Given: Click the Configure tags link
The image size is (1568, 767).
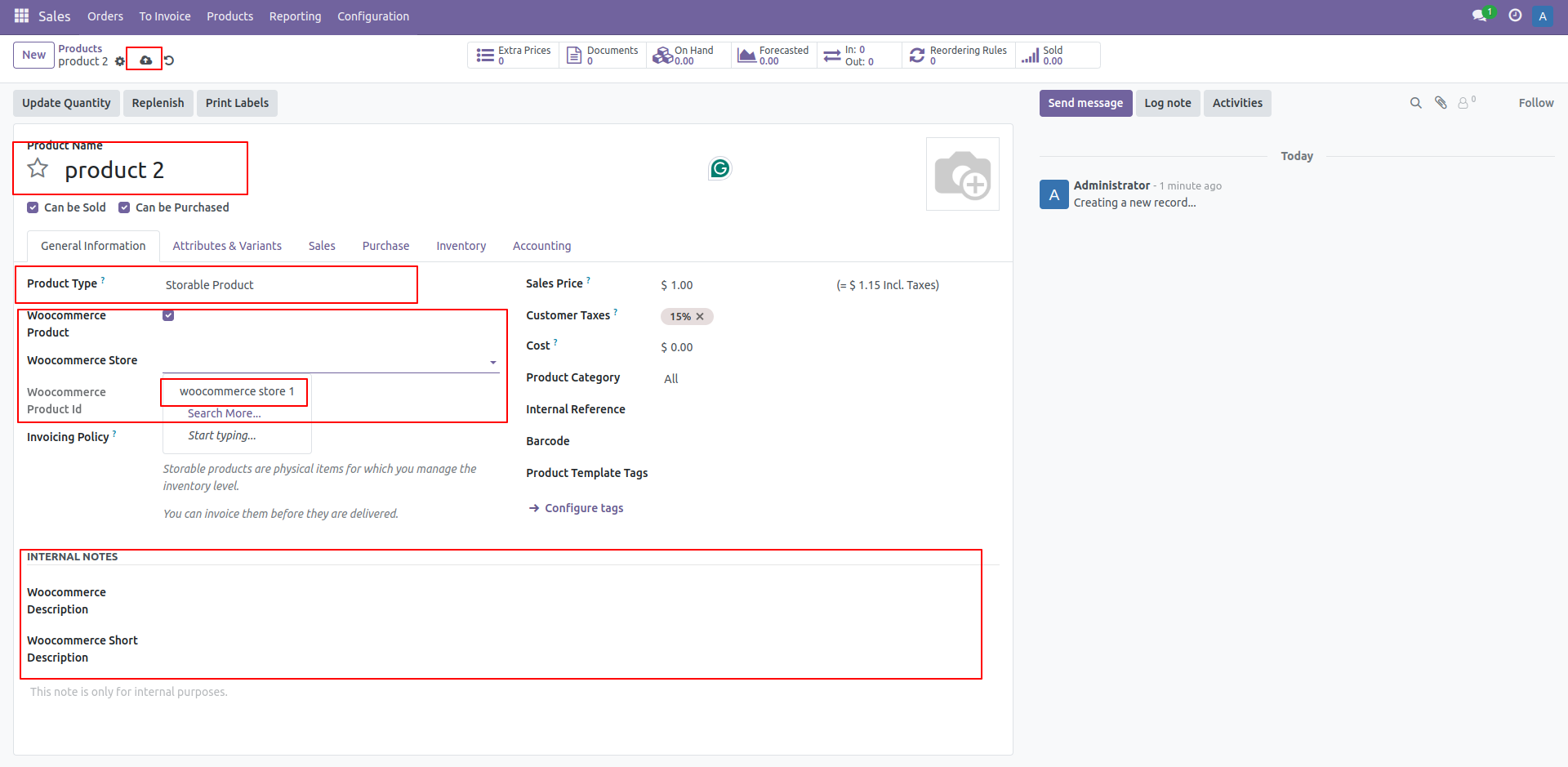Looking at the screenshot, I should point(583,507).
